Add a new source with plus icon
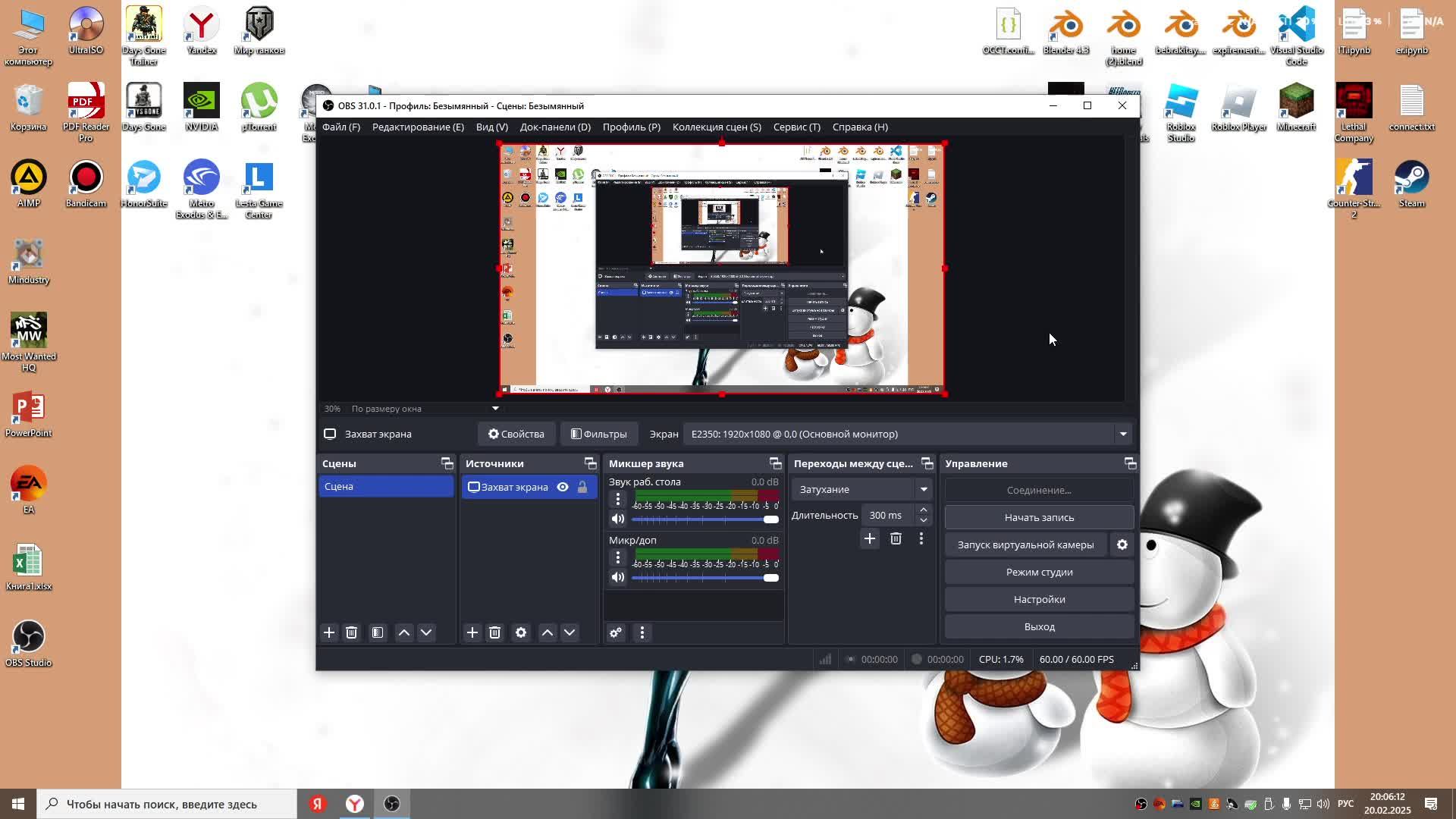The image size is (1456, 819). click(472, 632)
